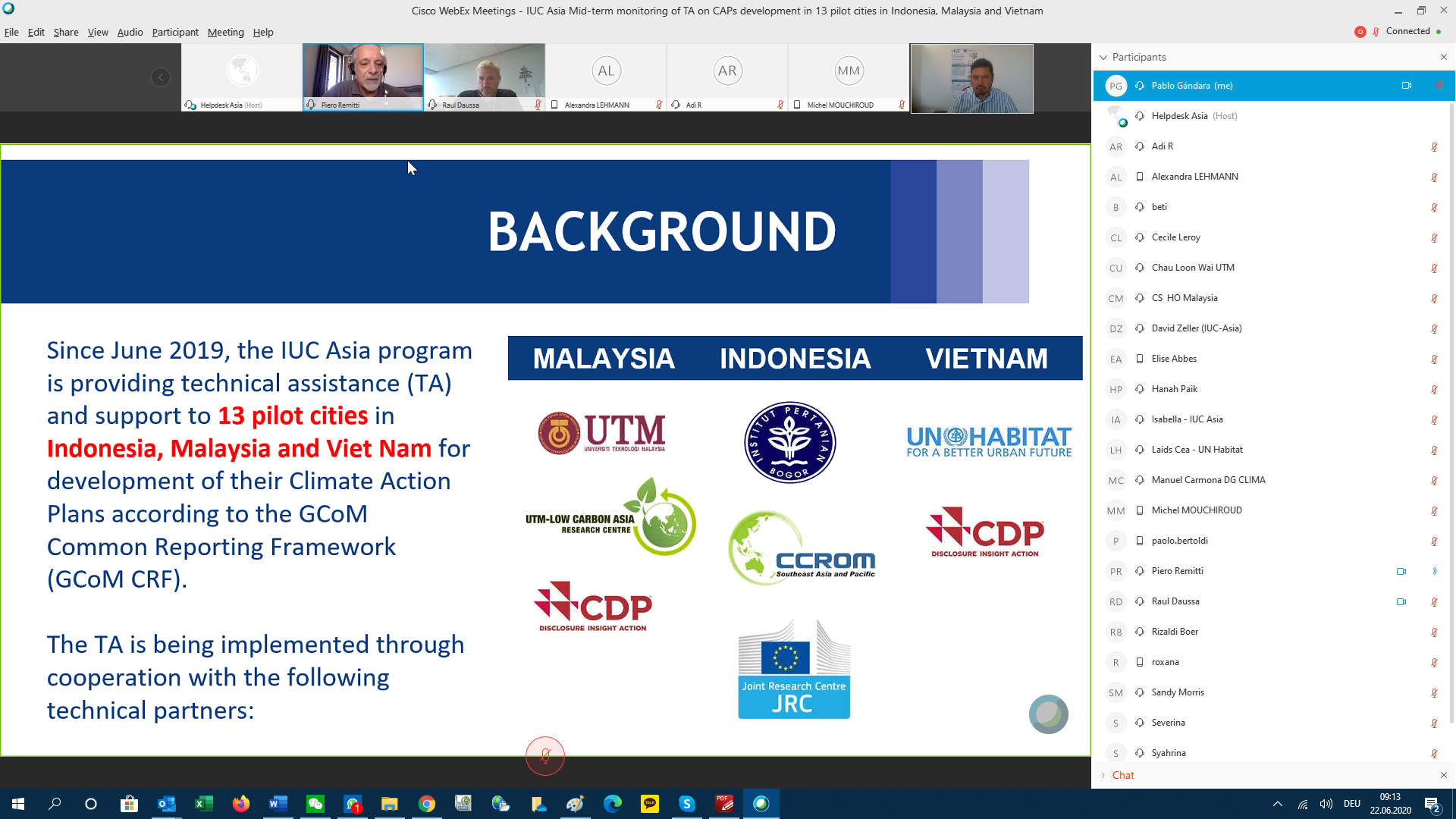Open Outlook from the taskbar

(x=166, y=804)
